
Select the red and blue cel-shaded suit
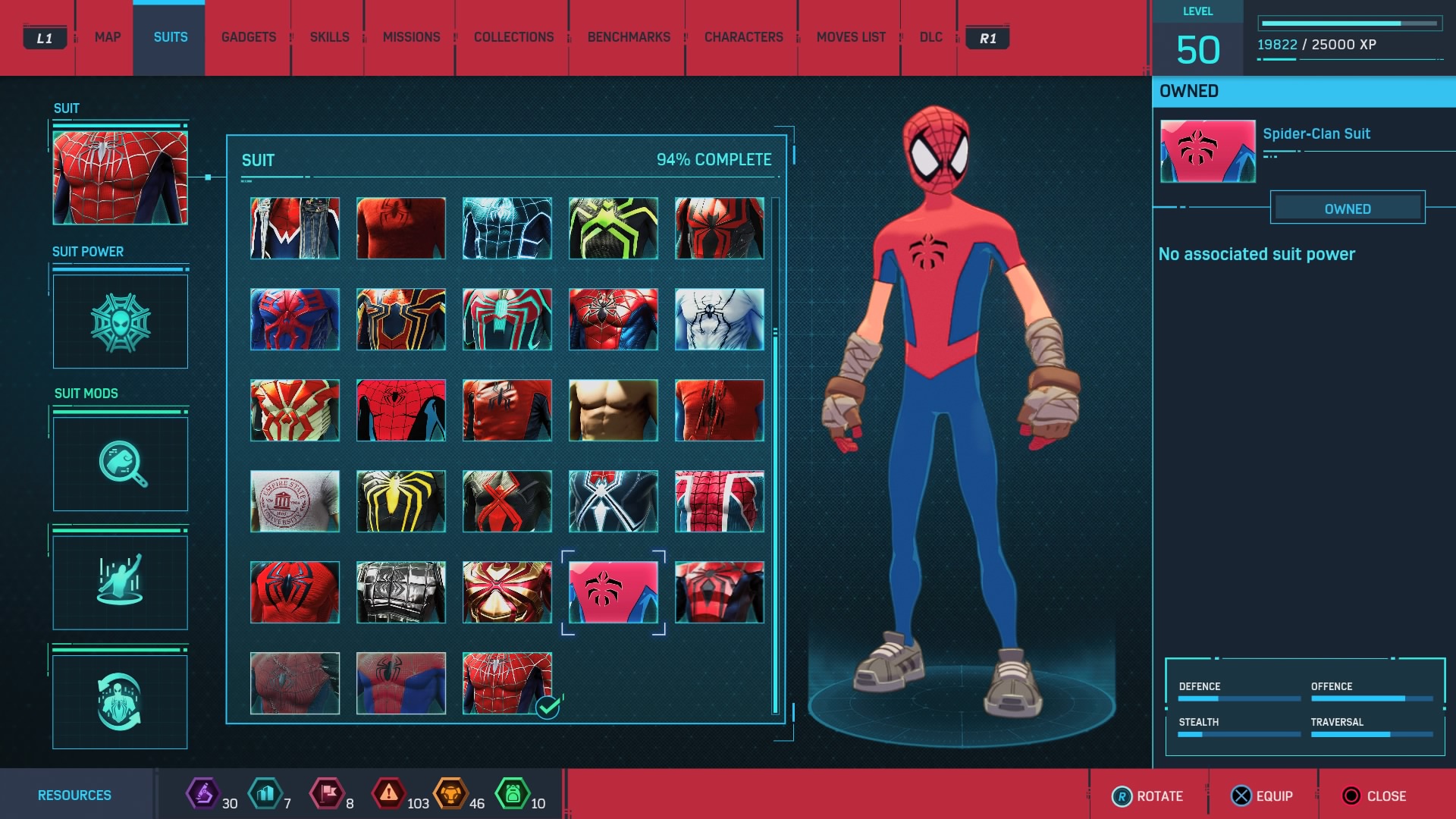click(x=401, y=683)
